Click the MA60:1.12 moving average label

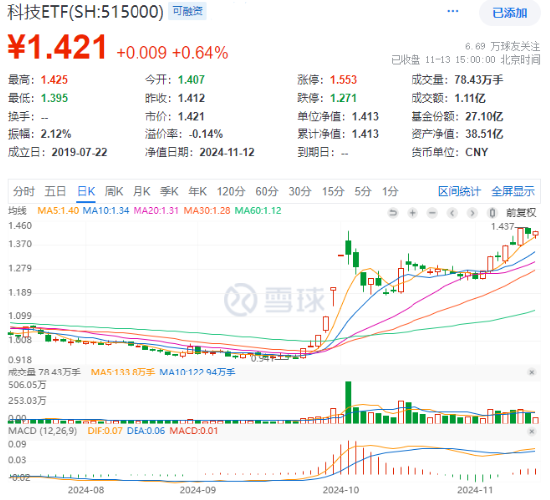[x=258, y=211]
